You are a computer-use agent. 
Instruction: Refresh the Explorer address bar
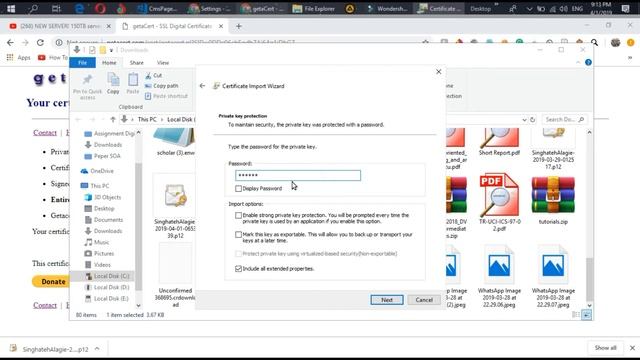[x=533, y=120]
